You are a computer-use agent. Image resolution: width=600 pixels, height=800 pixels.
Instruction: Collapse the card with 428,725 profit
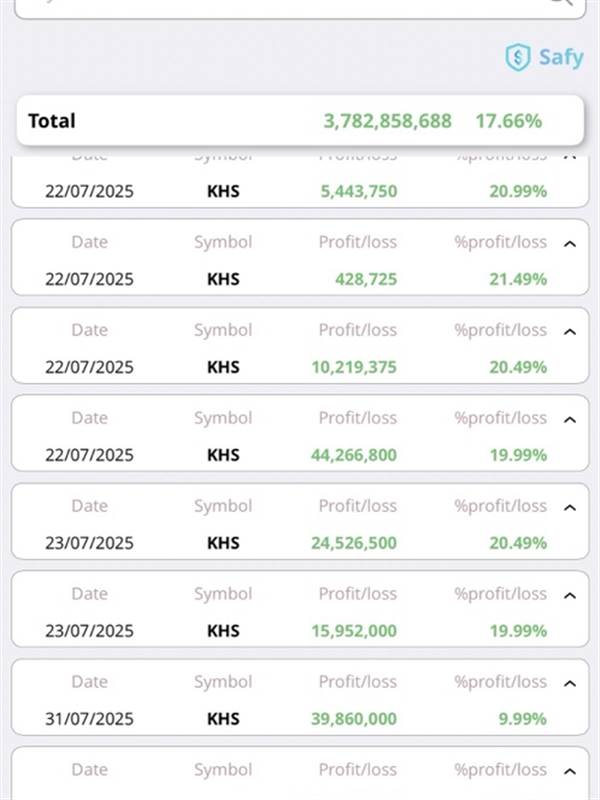(x=570, y=243)
